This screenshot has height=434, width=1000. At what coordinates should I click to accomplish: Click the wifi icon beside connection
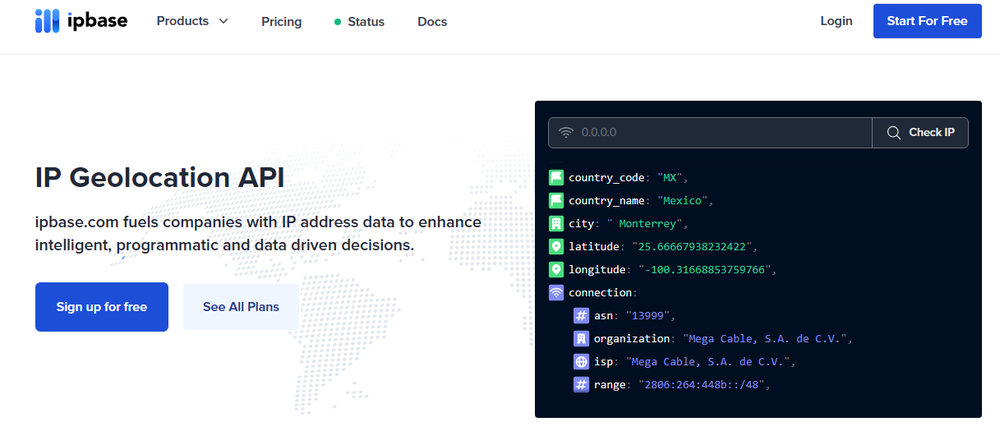[556, 293]
